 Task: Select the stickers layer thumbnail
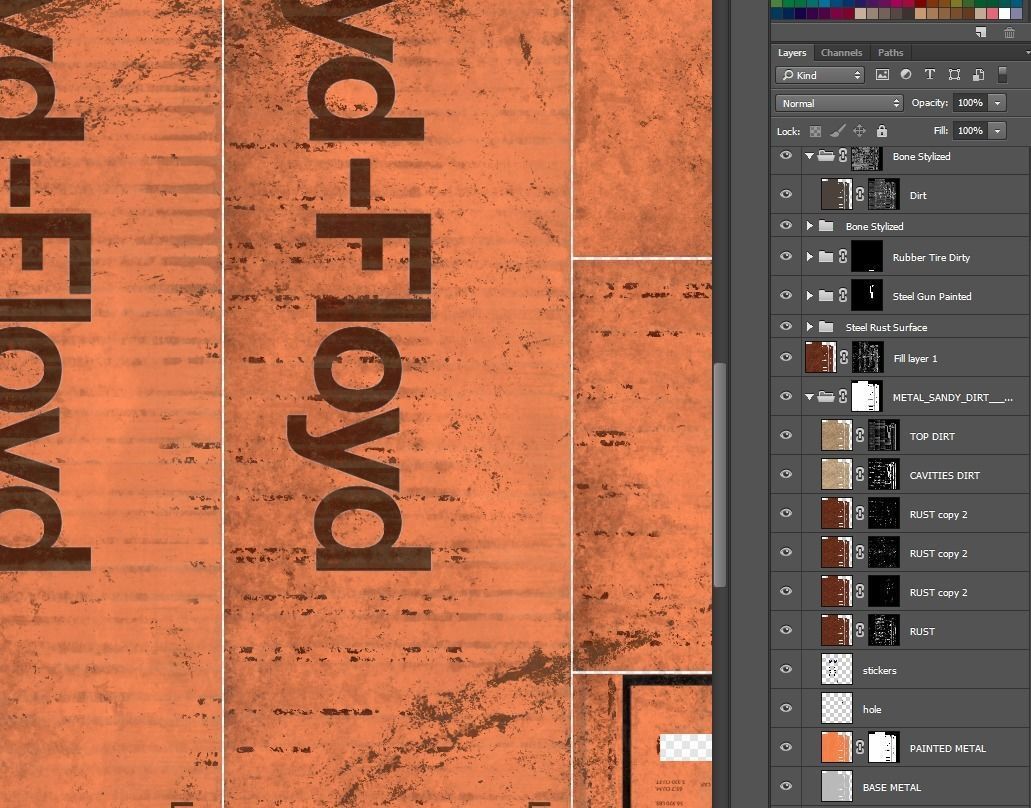(x=836, y=670)
